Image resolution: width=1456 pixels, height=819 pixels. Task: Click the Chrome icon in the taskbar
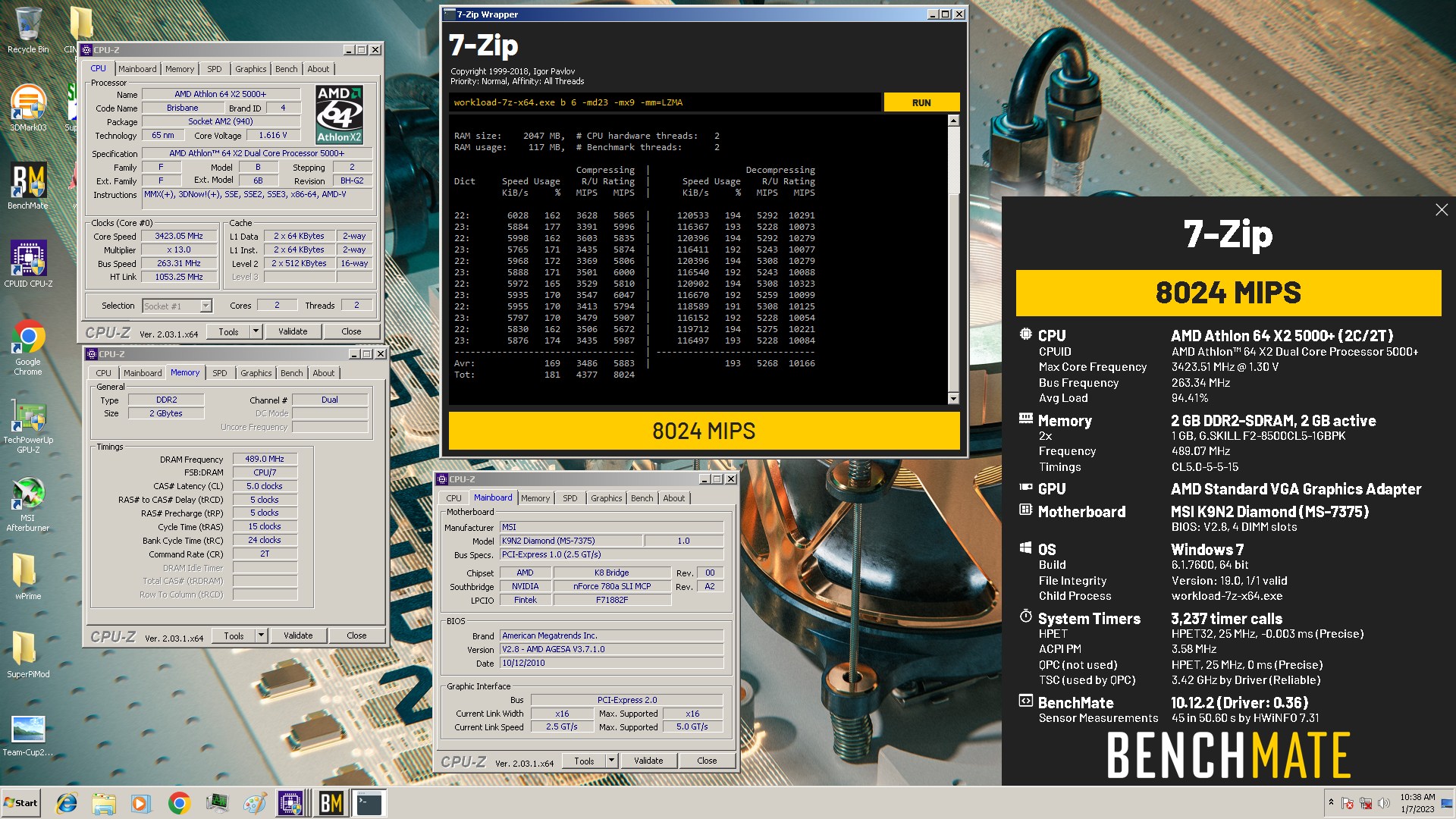(179, 803)
